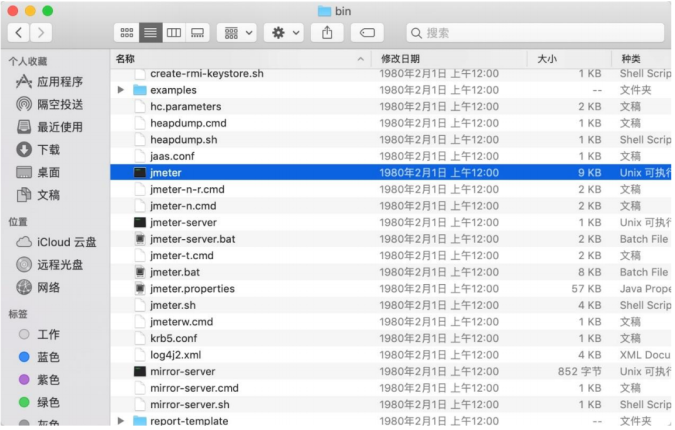
Task: Select the jmeter-n-r.cmd file name
Action: pos(187,189)
